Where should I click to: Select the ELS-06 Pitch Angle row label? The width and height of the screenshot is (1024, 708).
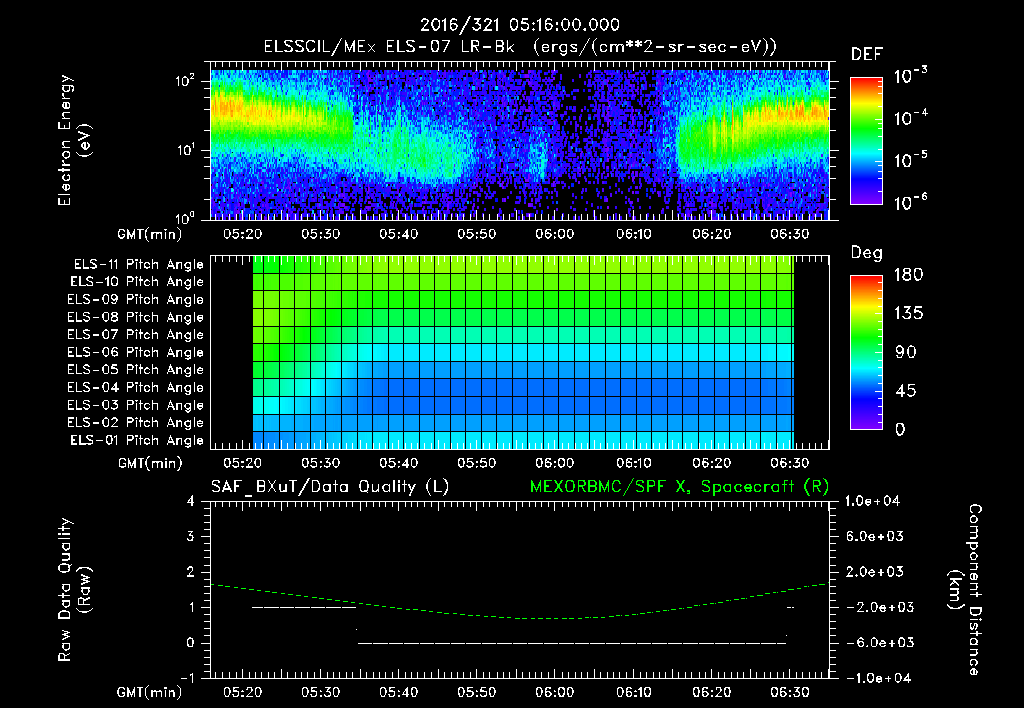136,353
